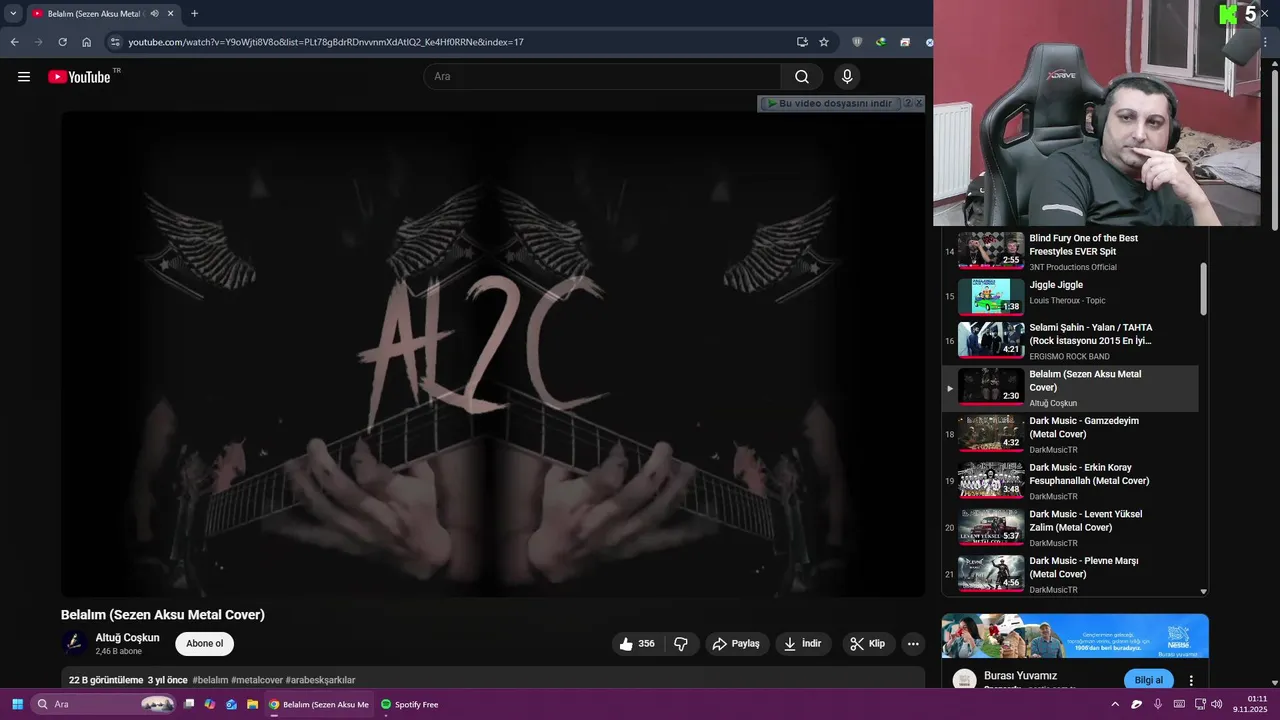Play Dark Music - Plevne Marşı video

click(x=1070, y=574)
